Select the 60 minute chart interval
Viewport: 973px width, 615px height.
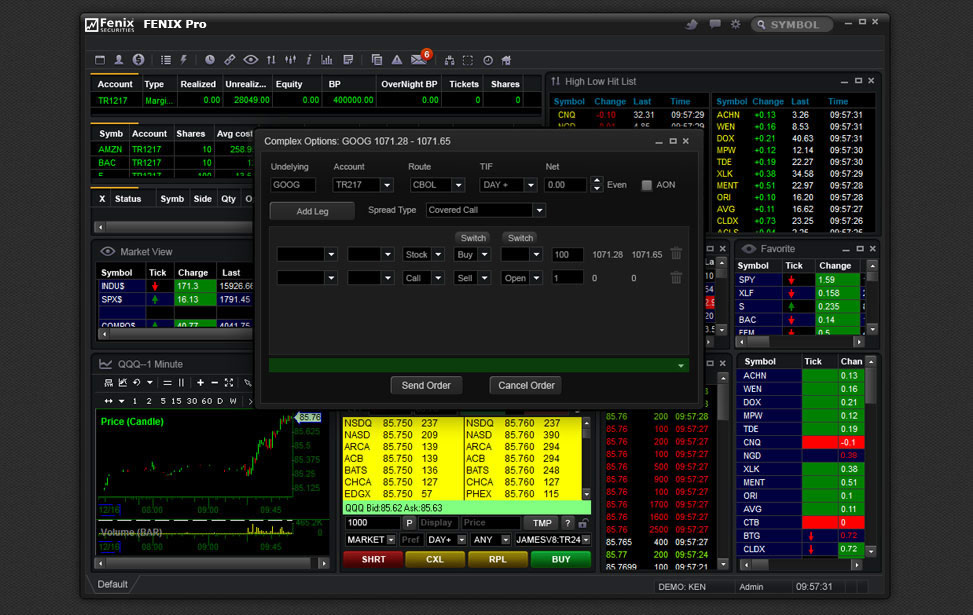(207, 401)
